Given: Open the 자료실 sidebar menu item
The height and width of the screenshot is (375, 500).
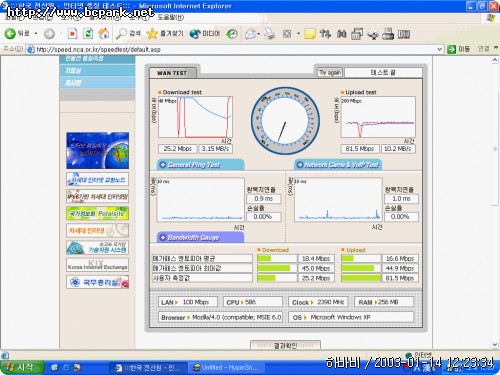Looking at the screenshot, I should coord(97,70).
